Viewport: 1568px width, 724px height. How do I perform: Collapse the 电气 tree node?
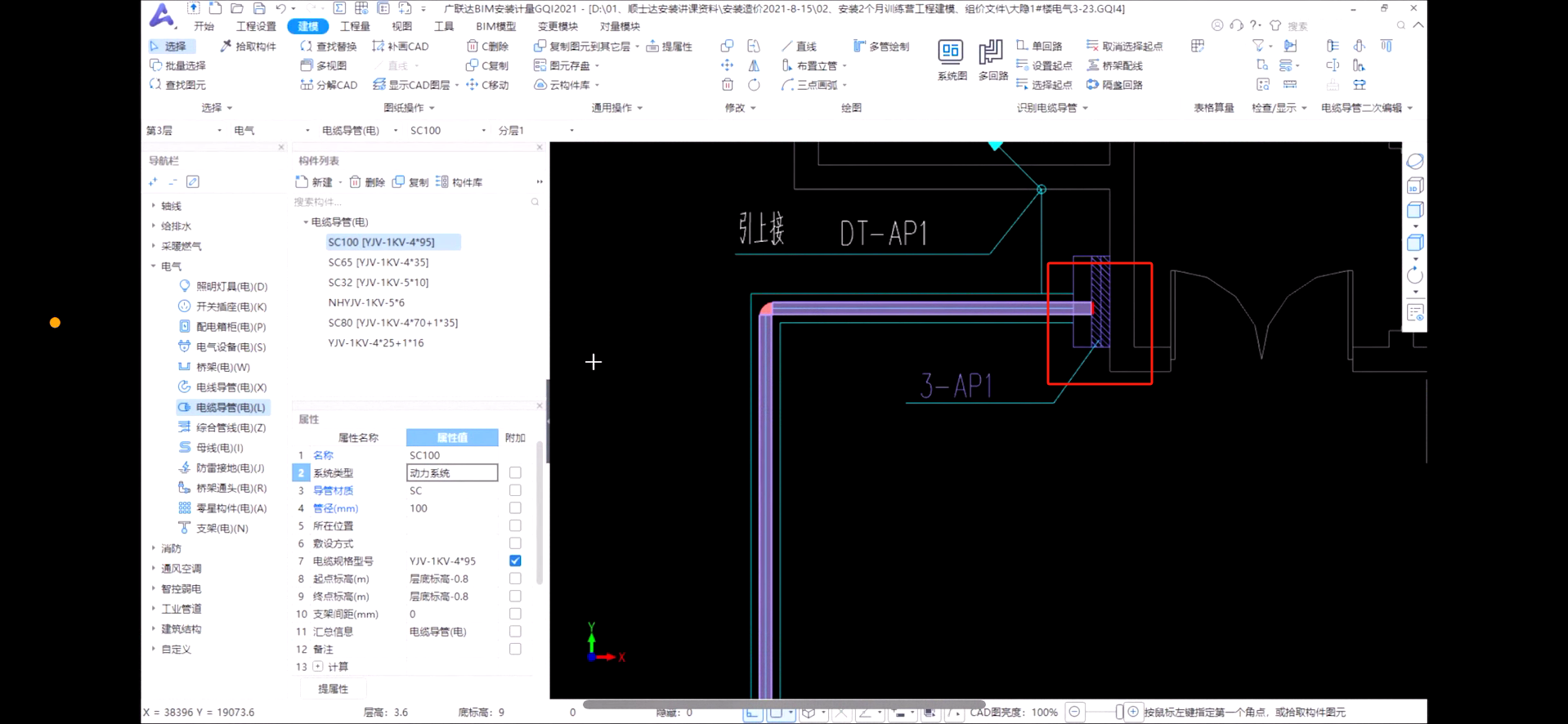[153, 266]
